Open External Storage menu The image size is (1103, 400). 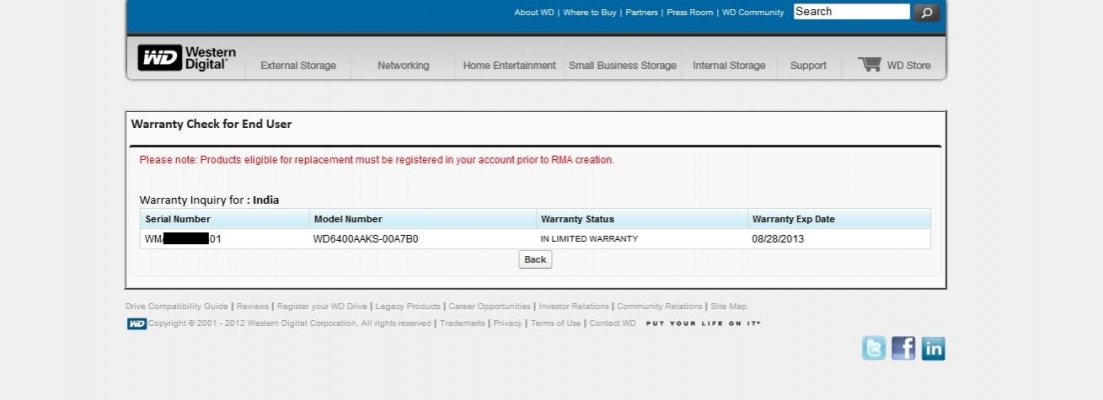pos(298,65)
